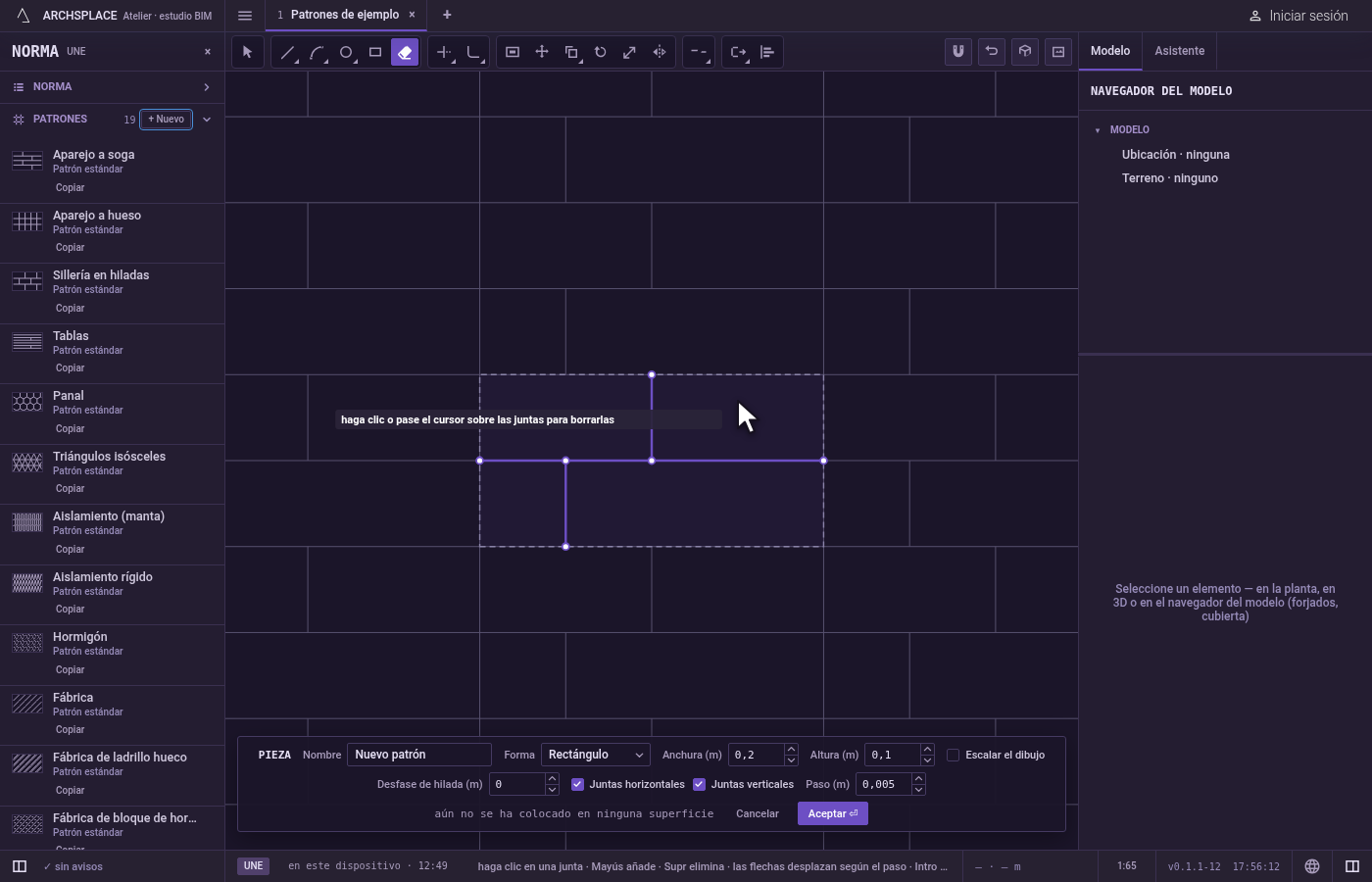Click the globe icon in status bar
Screen dimensions: 1372x882
[1312, 866]
